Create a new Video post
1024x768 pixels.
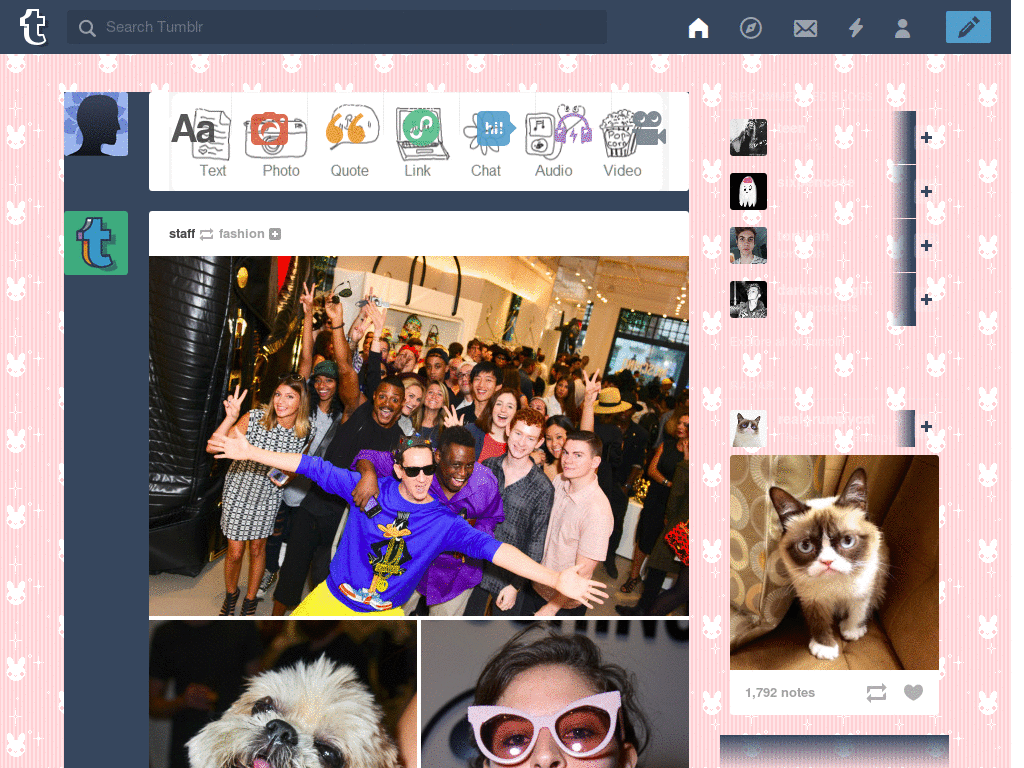[631, 142]
